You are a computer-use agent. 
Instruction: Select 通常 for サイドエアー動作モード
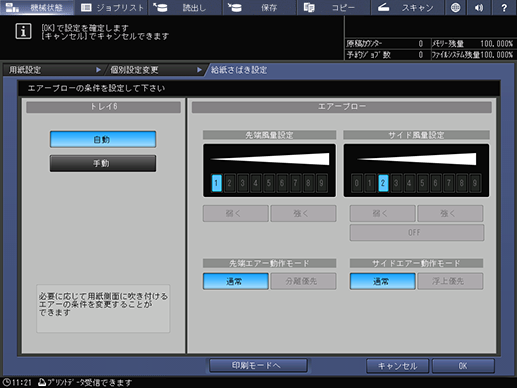click(382, 281)
